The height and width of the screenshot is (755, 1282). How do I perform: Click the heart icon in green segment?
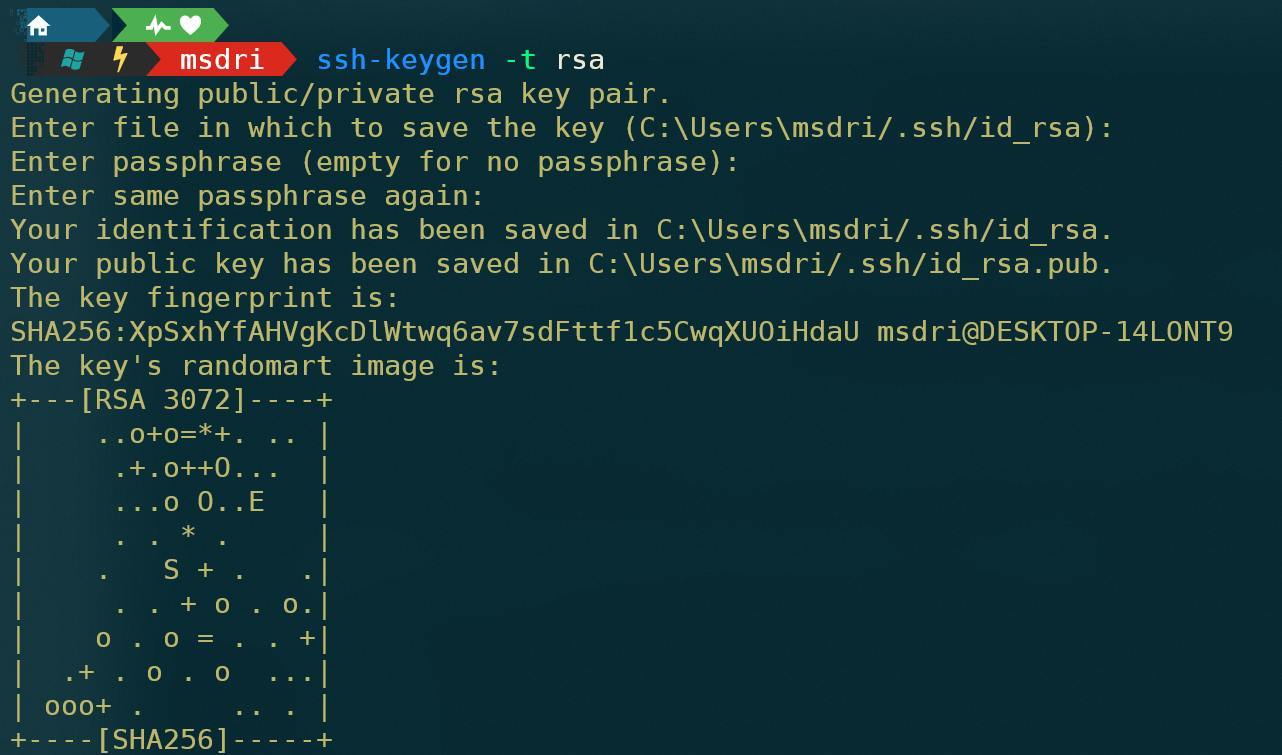tap(190, 26)
